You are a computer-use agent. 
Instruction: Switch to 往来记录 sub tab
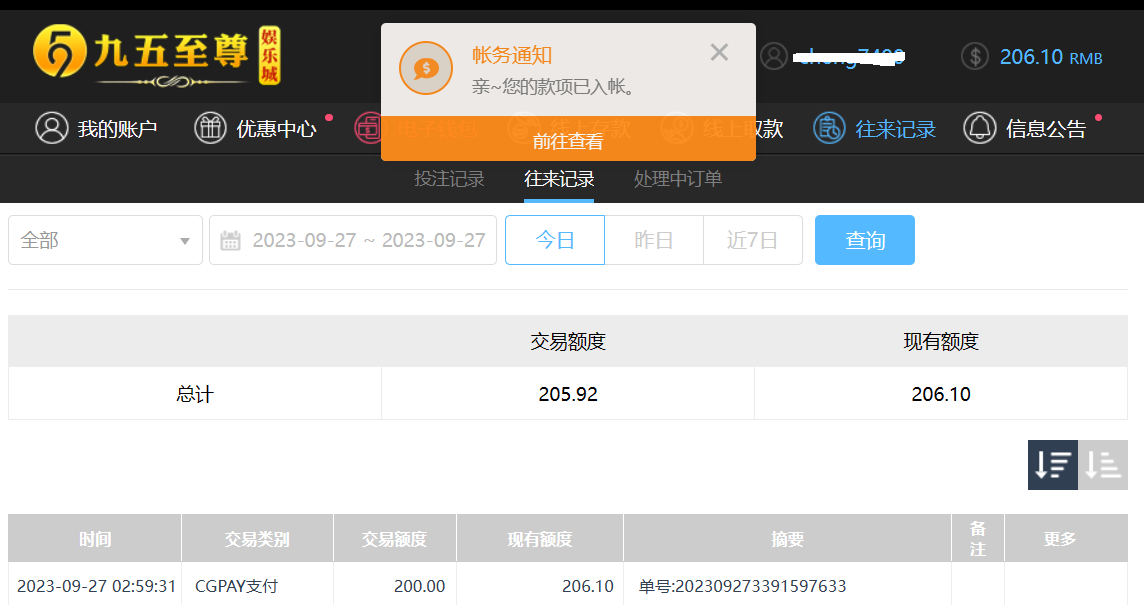(x=559, y=179)
